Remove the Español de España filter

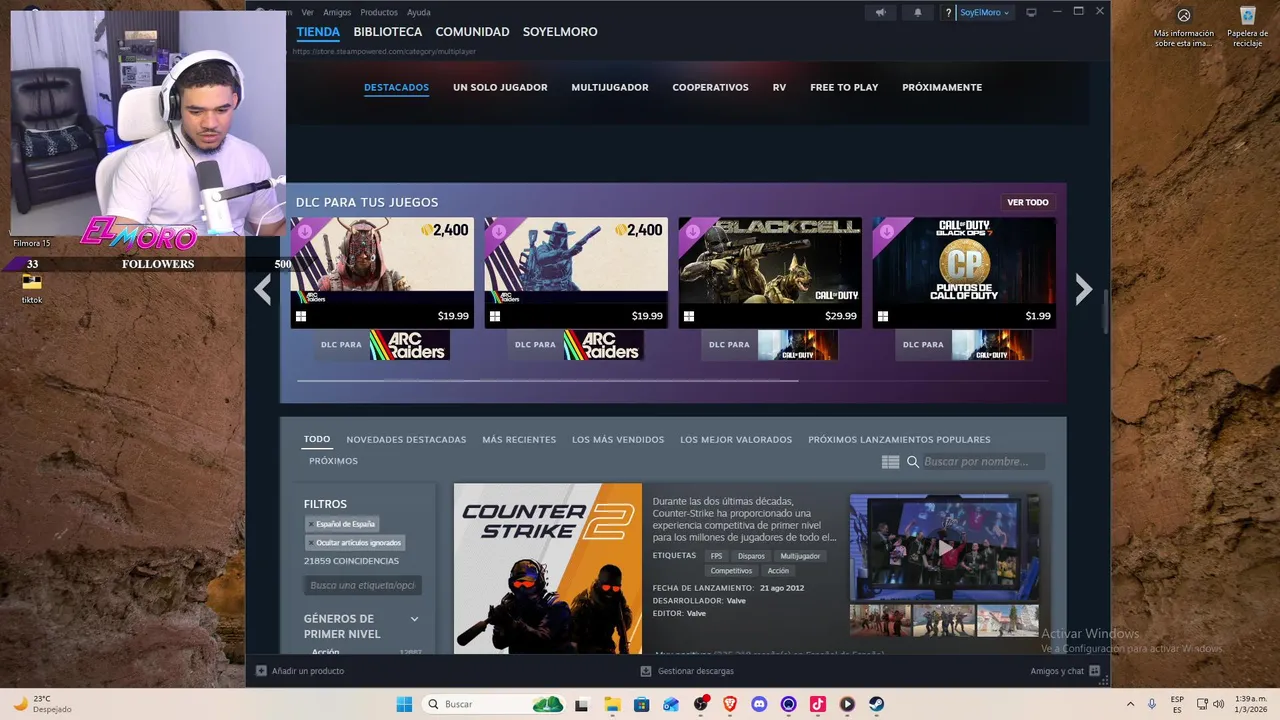342,524
